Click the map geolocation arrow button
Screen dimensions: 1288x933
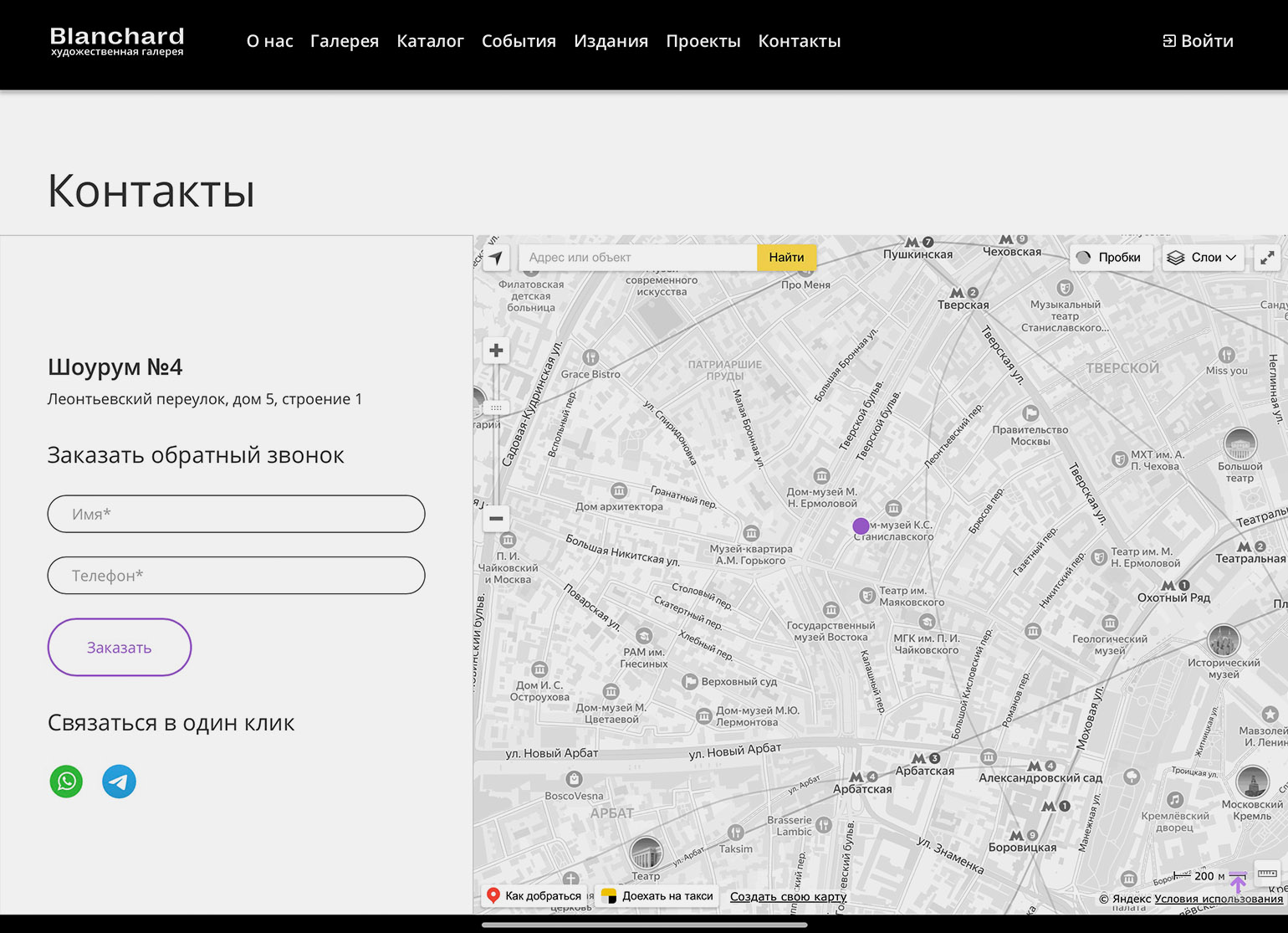[x=496, y=258]
